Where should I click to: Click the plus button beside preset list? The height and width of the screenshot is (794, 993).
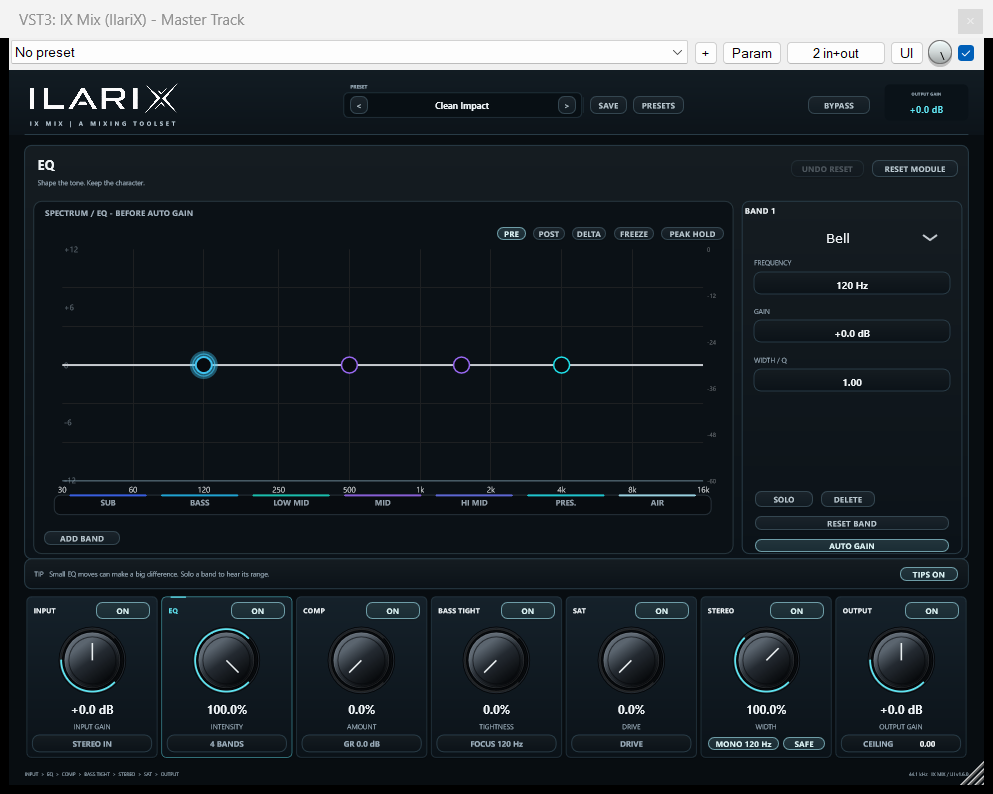[x=705, y=53]
